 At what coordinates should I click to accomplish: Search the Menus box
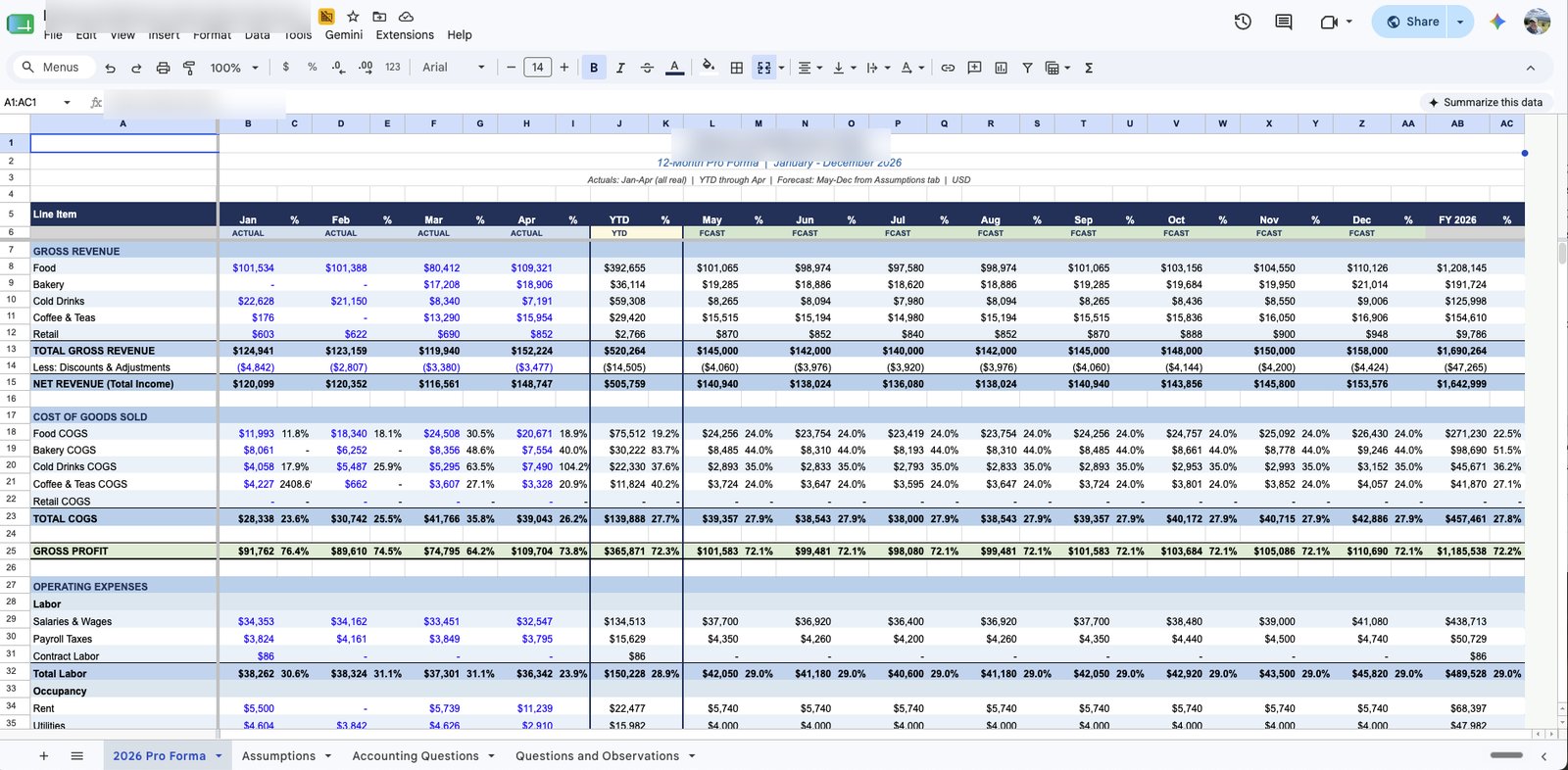52,68
